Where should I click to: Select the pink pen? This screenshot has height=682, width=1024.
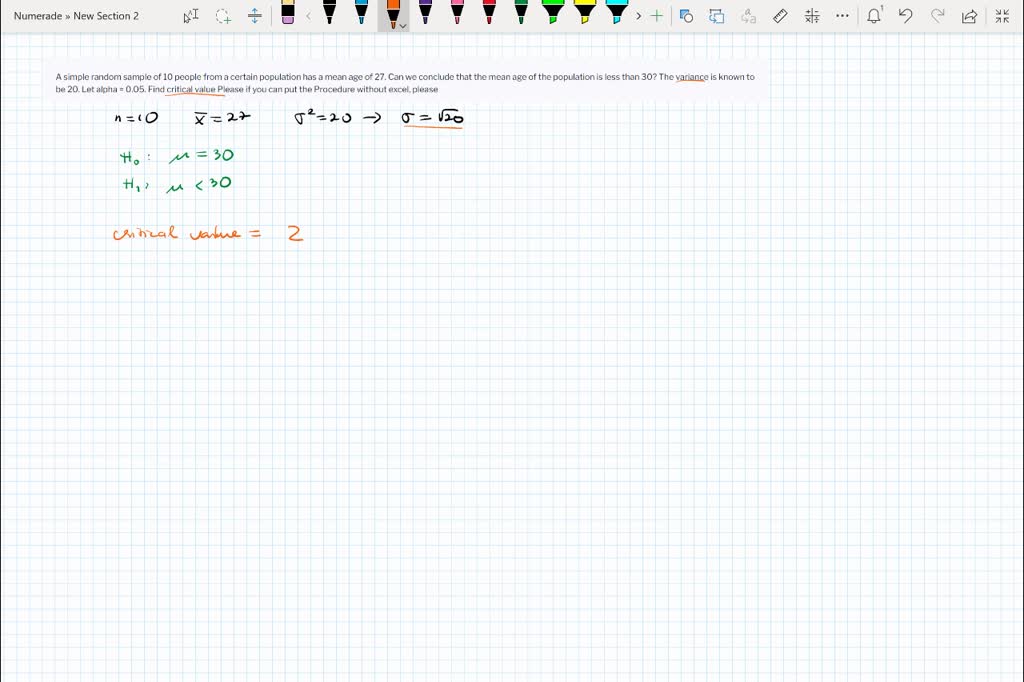(x=457, y=13)
